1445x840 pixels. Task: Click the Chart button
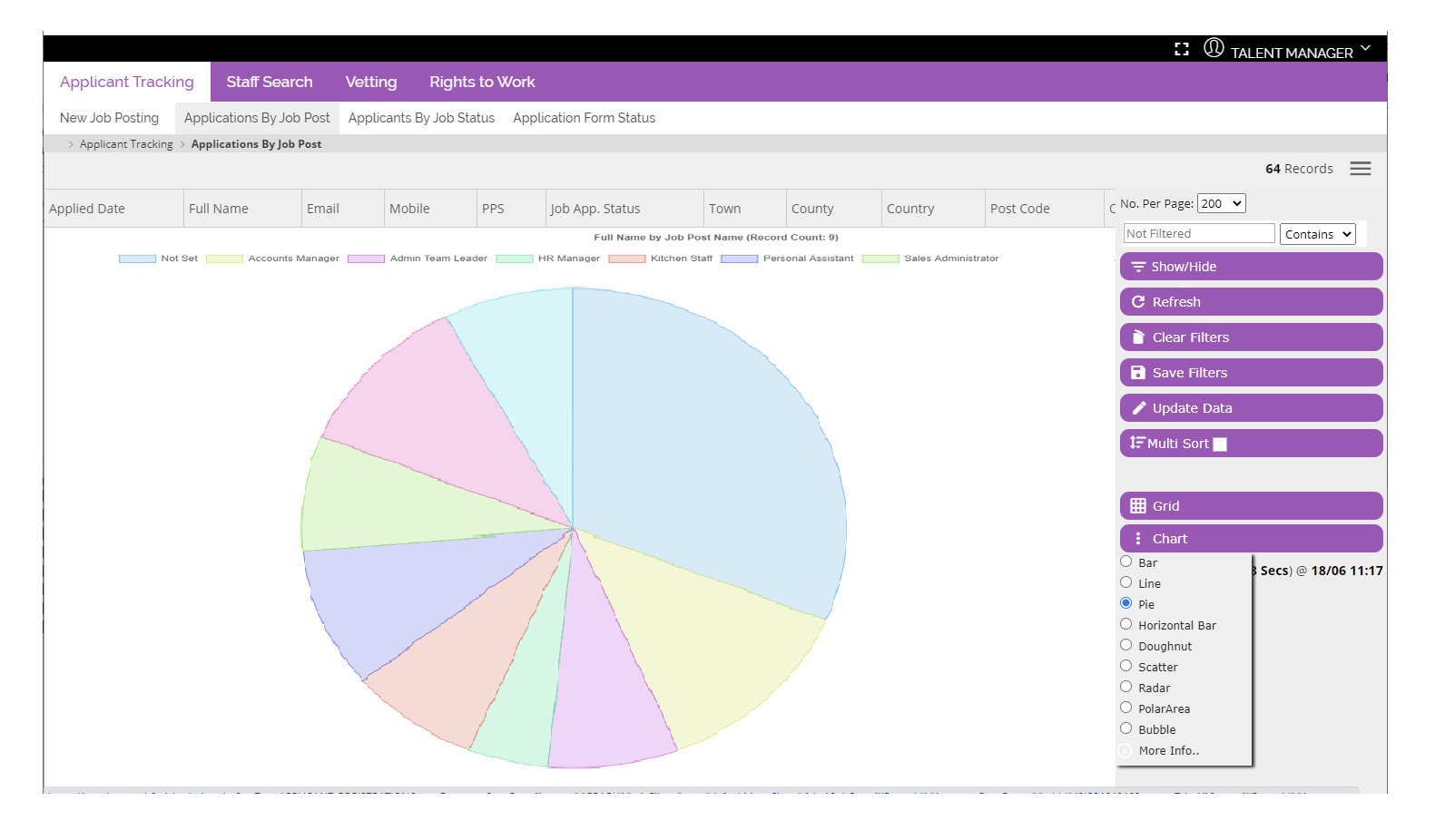tap(1252, 539)
